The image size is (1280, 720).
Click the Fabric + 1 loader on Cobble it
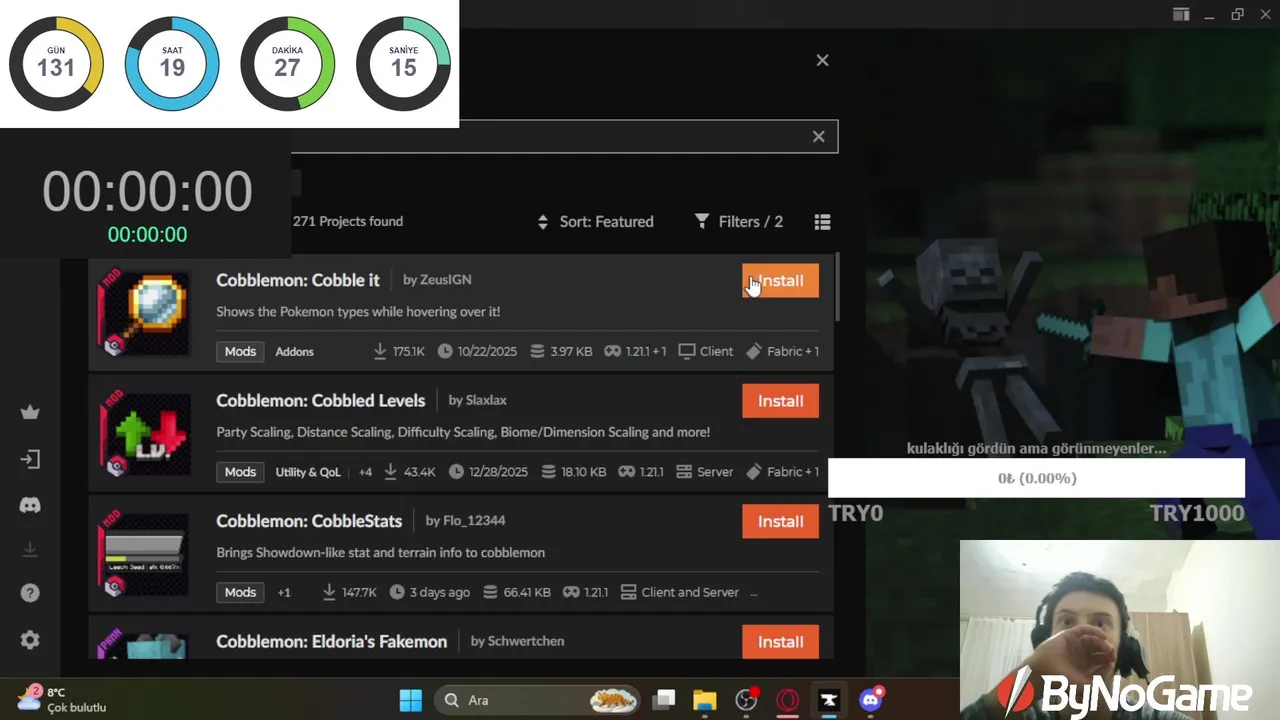pyautogui.click(x=782, y=352)
